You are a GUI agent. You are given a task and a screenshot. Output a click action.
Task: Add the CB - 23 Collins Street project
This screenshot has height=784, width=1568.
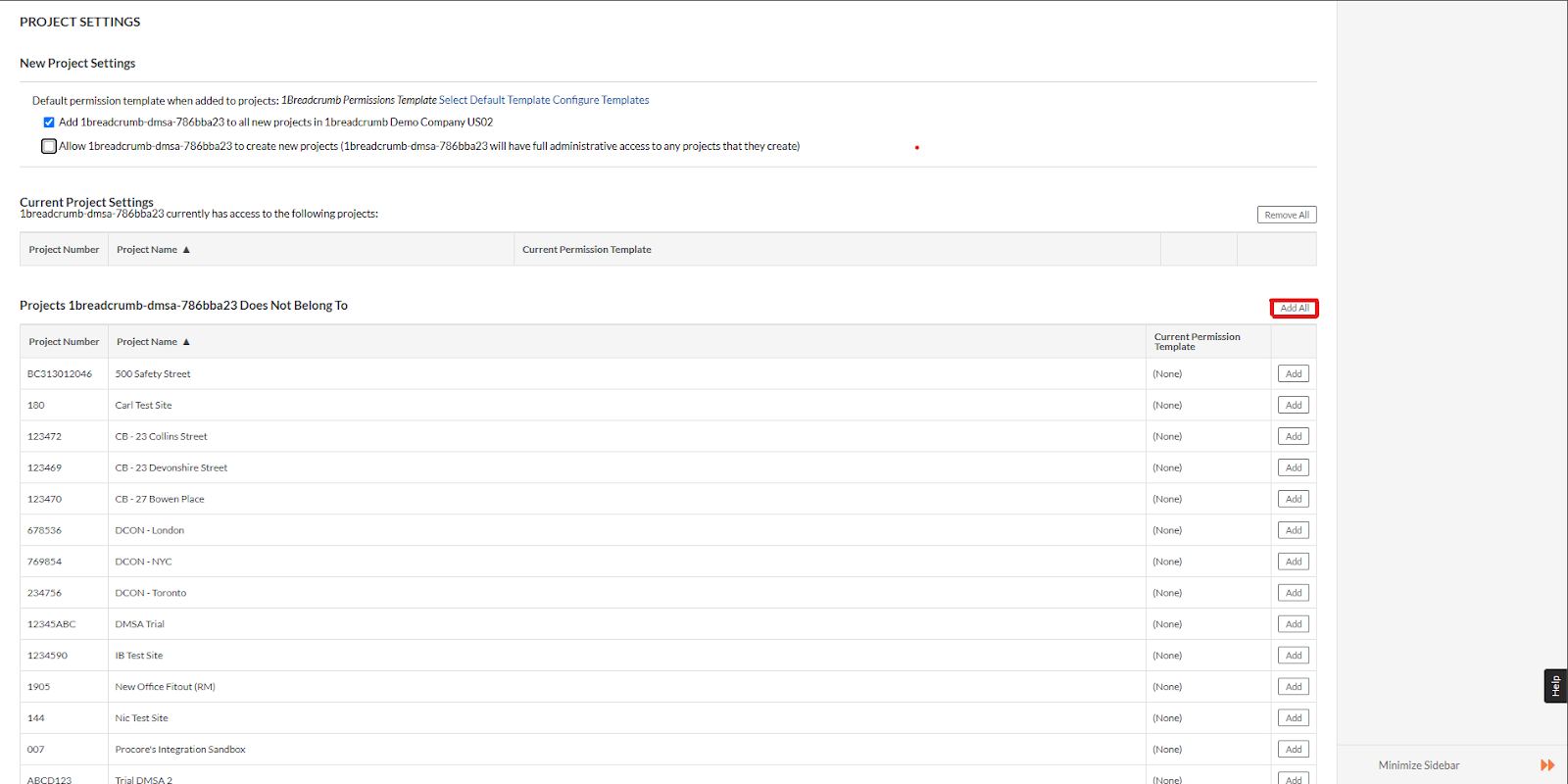pos(1294,436)
